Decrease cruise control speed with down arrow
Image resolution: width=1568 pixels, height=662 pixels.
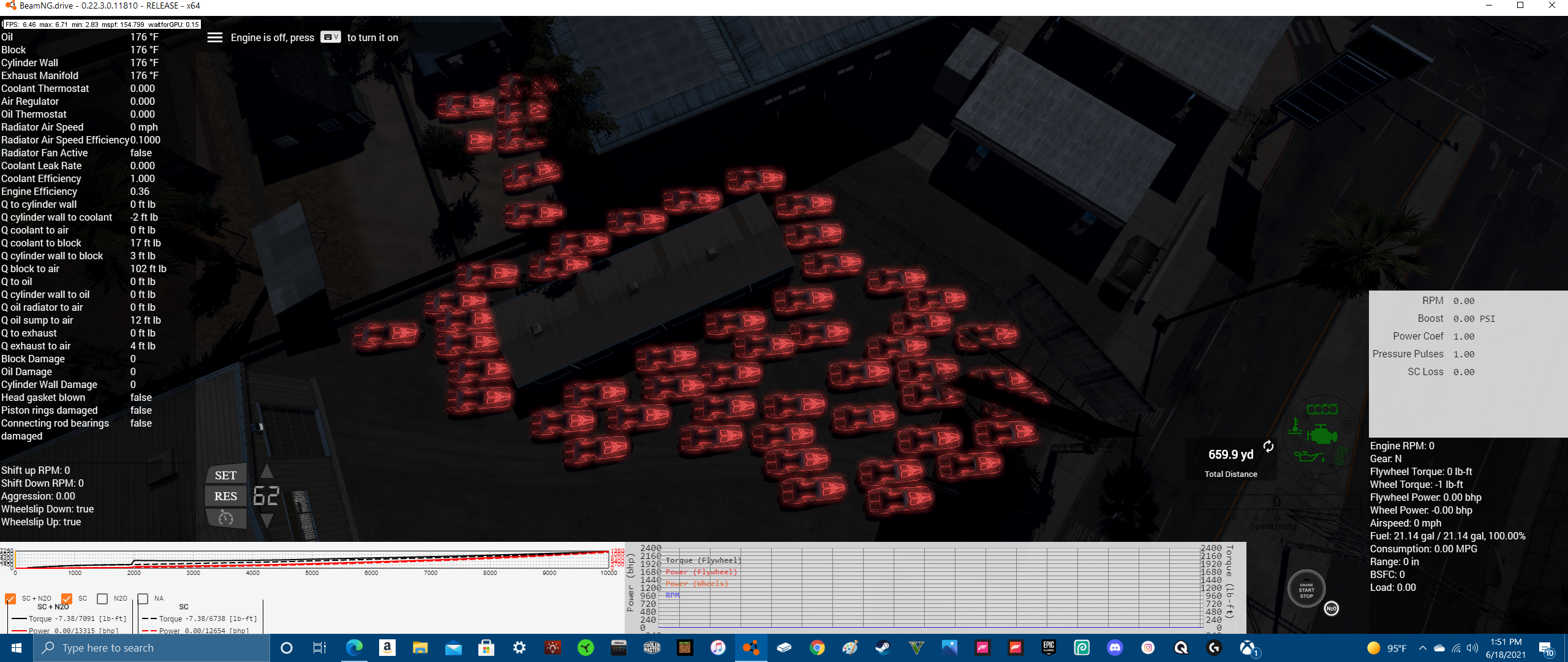pos(266,520)
